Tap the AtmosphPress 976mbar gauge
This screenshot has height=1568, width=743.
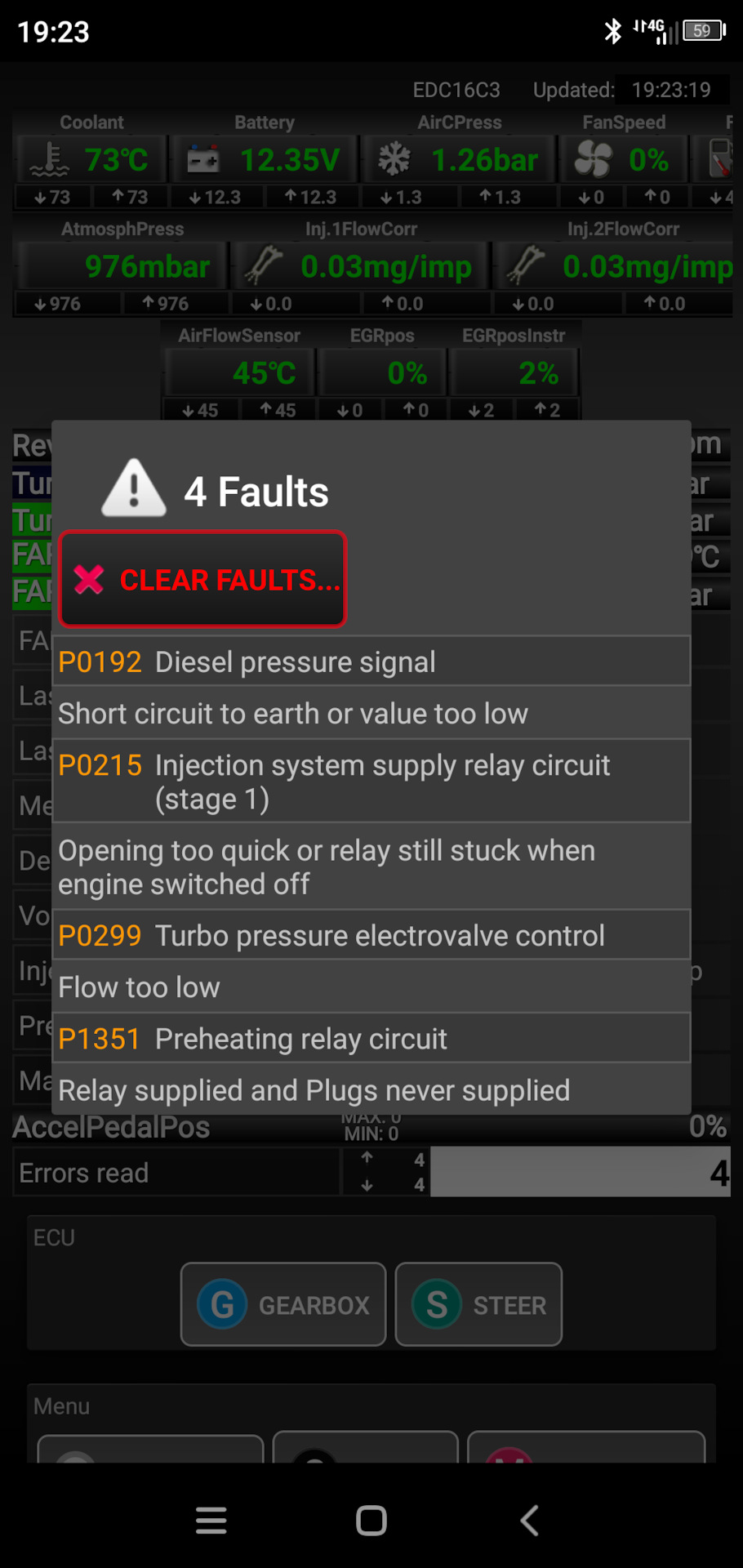click(121, 266)
